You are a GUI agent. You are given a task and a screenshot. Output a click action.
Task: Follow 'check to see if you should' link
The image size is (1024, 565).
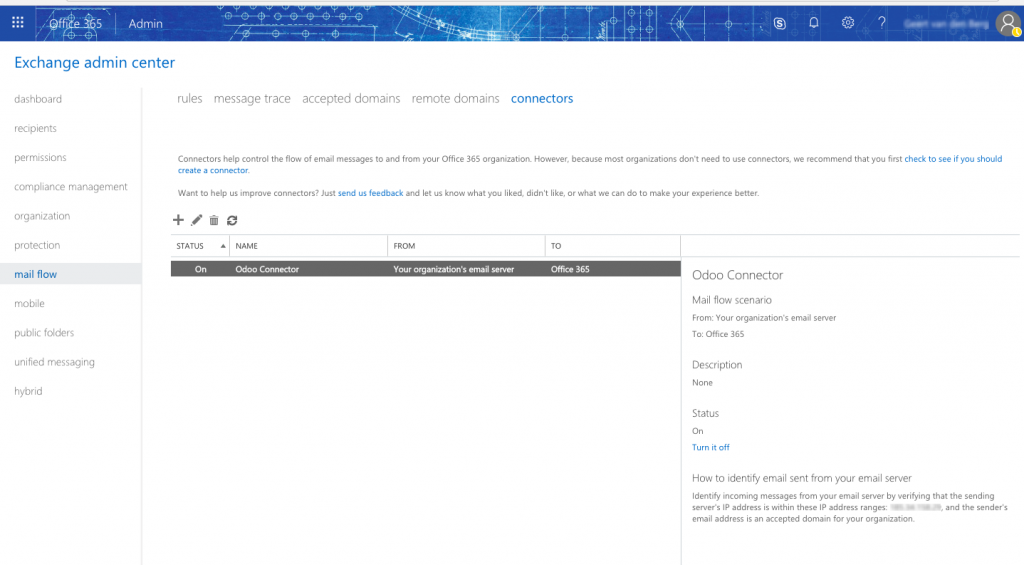click(x=953, y=159)
